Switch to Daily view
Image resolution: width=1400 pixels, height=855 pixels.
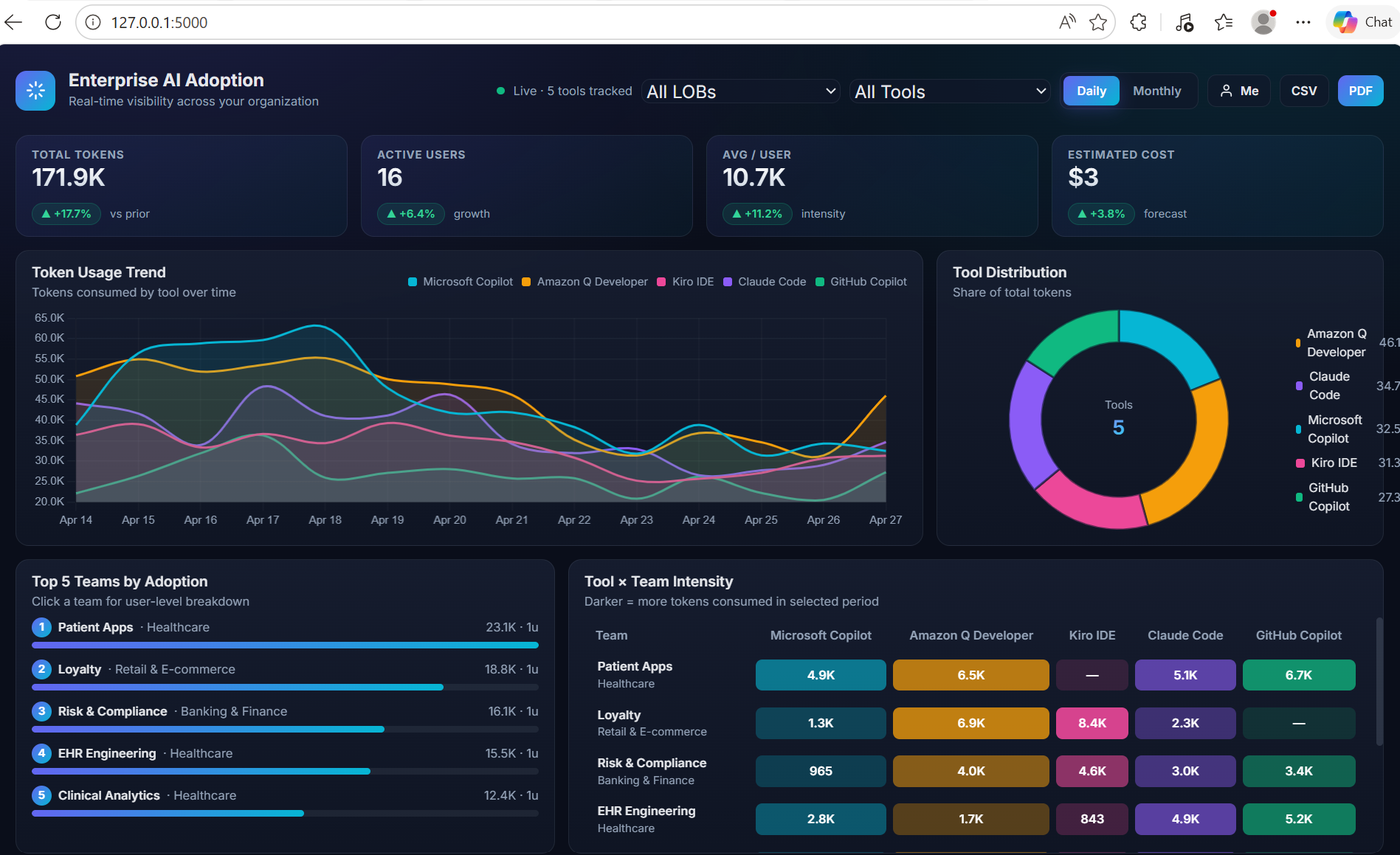pyautogui.click(x=1091, y=91)
